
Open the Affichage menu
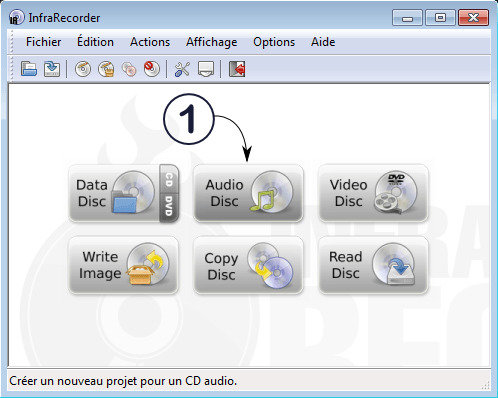click(x=212, y=42)
